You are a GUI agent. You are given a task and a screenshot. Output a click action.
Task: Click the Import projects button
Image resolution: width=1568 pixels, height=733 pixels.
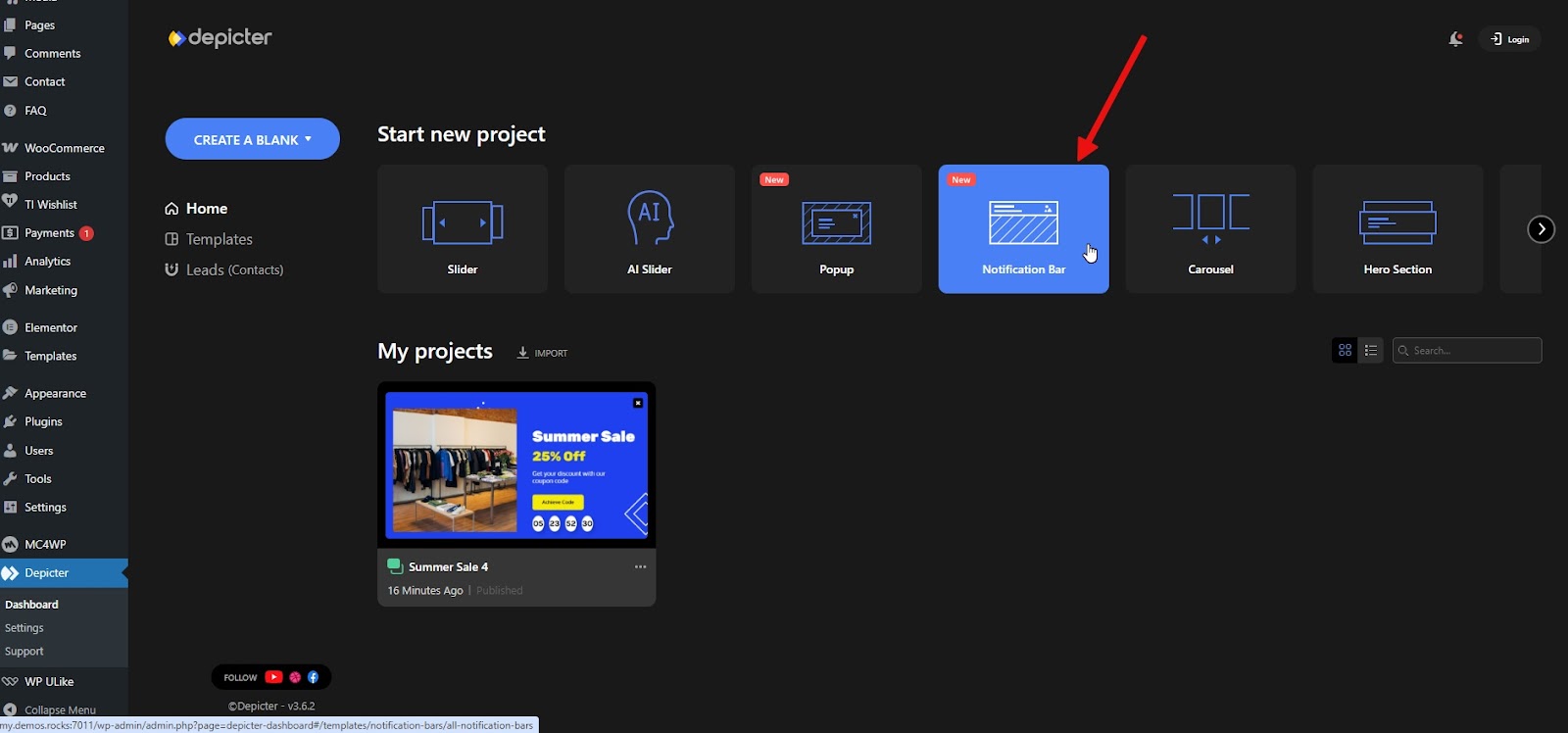542,353
